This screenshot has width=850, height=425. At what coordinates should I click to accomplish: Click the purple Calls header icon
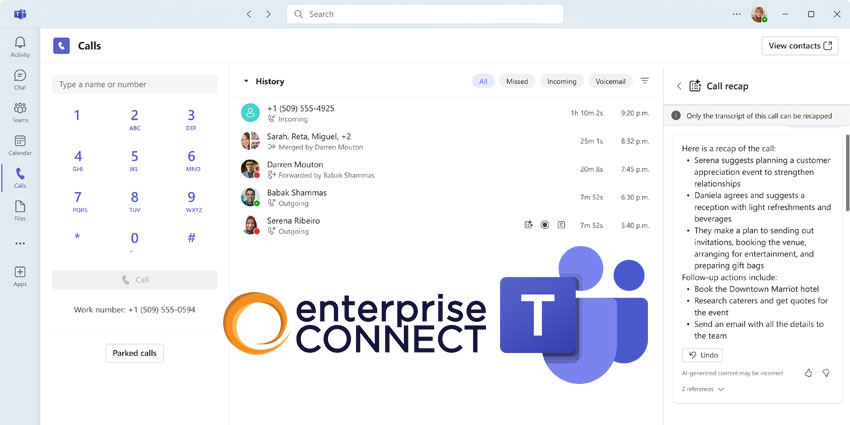click(61, 46)
